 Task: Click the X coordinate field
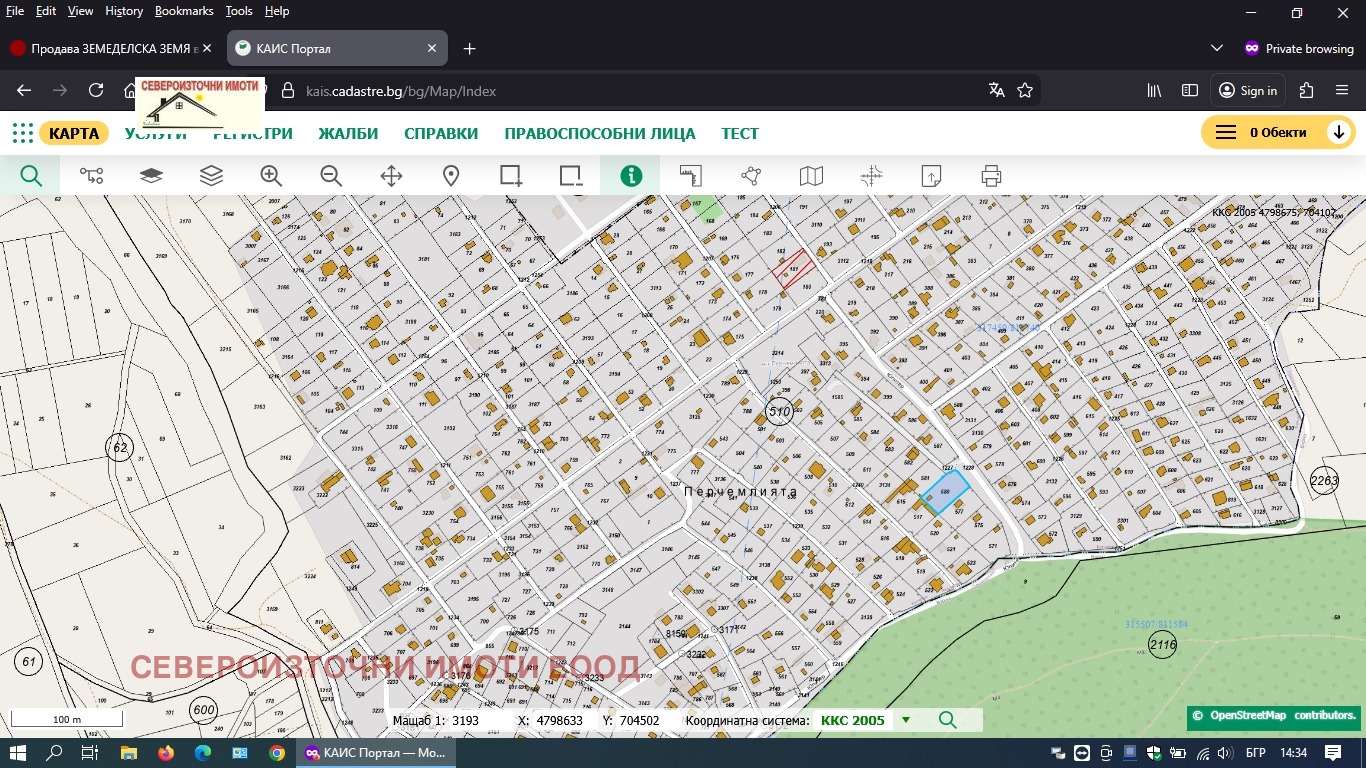[x=560, y=720]
